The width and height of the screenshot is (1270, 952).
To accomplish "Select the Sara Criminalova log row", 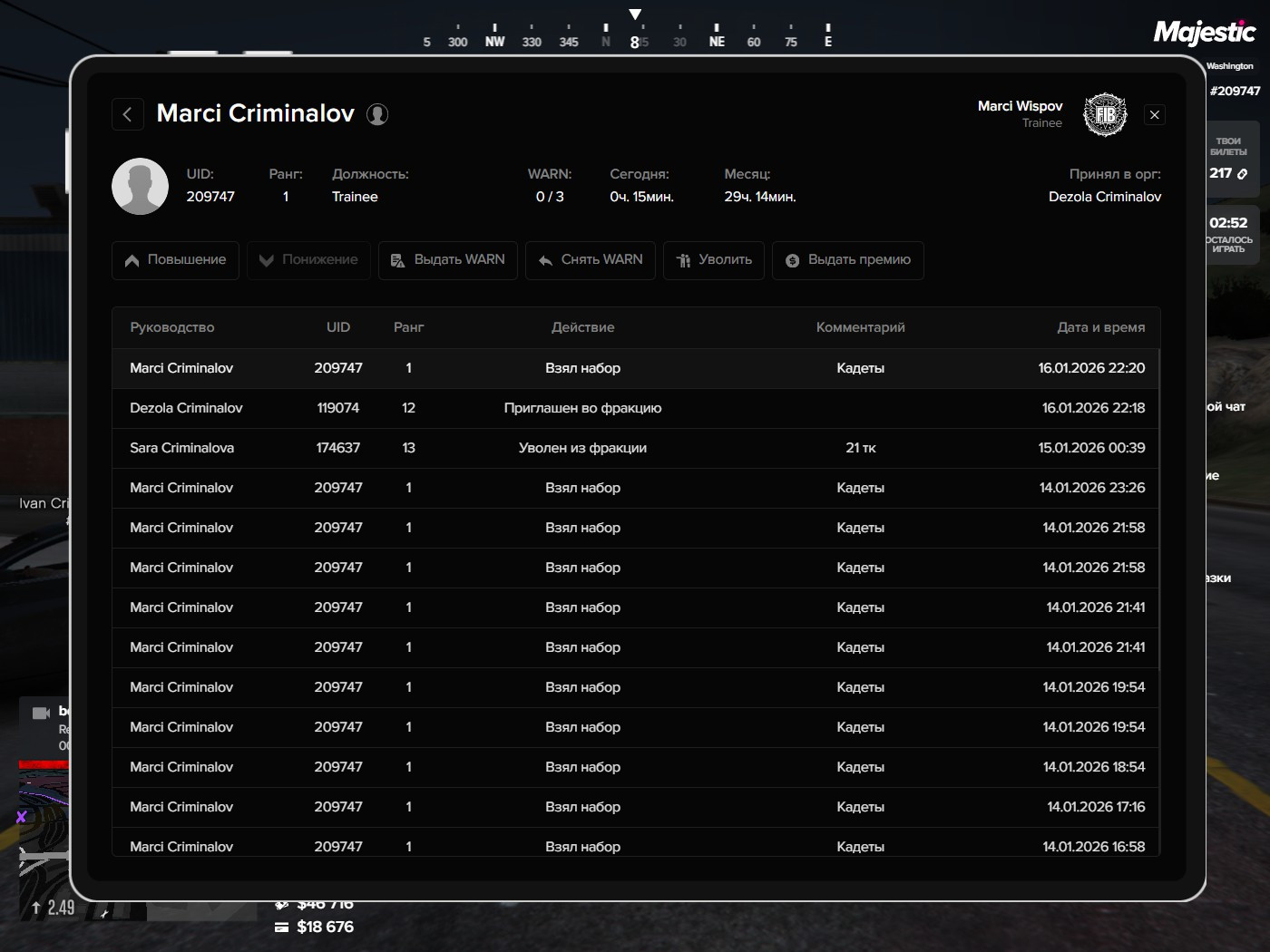I will coord(636,448).
